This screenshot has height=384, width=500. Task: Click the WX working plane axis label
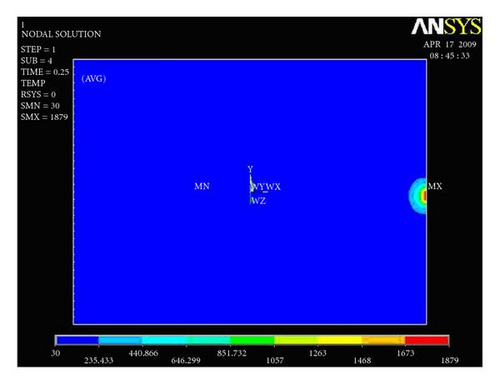pos(273,187)
